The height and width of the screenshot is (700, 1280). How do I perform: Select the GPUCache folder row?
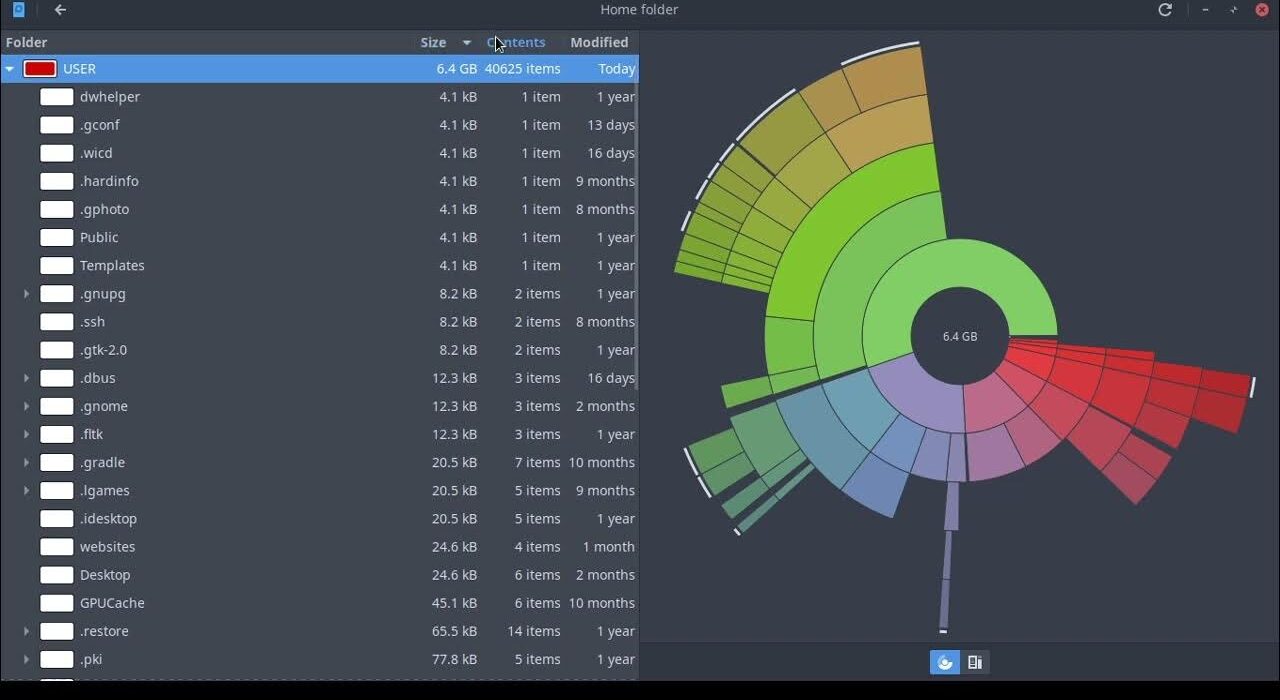[112, 603]
